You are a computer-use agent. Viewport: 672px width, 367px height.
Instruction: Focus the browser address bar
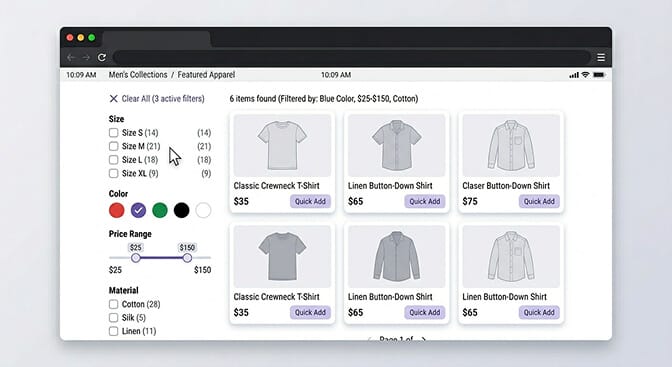(351, 57)
